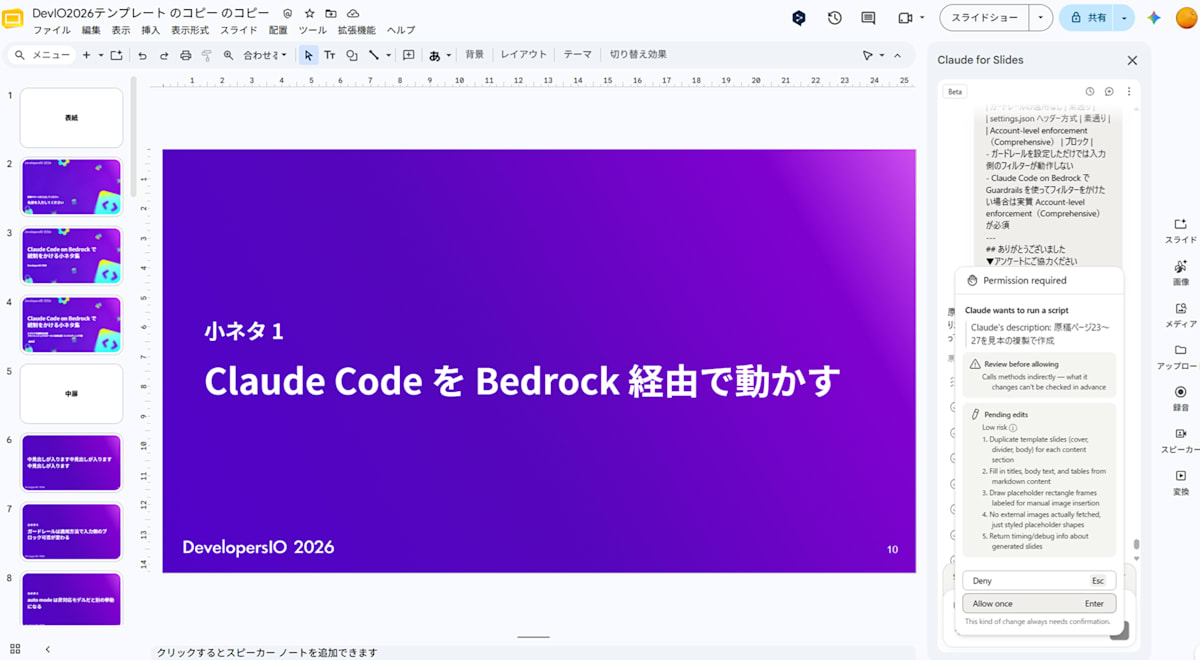Open grid view icon at bottom left

point(15,649)
